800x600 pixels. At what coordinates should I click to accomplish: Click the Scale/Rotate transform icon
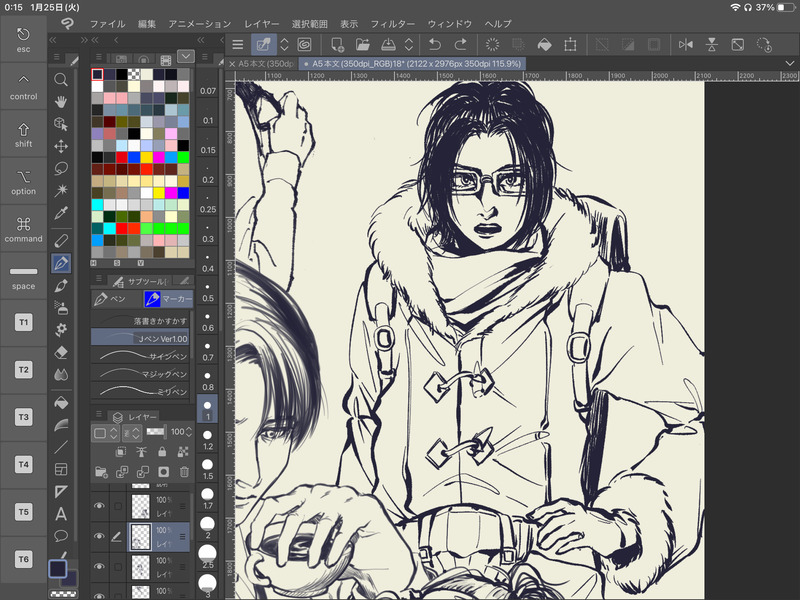coord(570,45)
